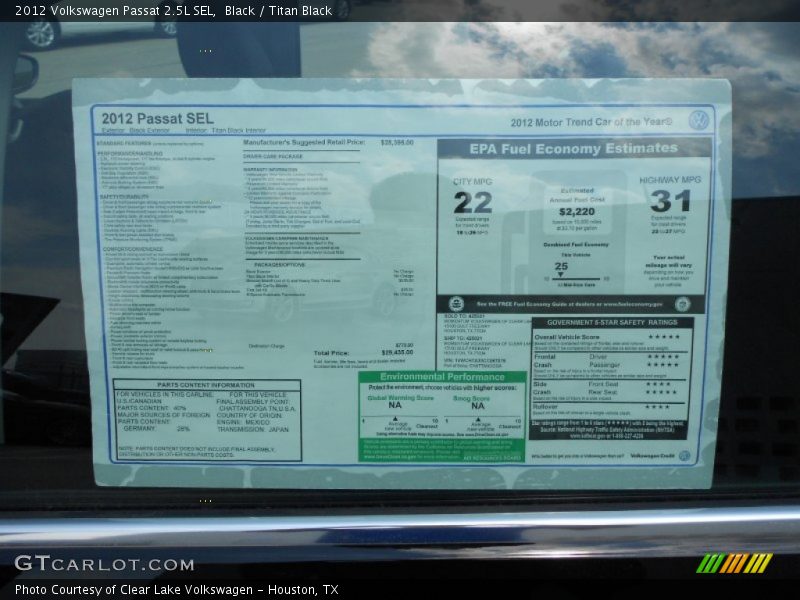Viewport: 800px width, 600px height.
Task: Click the colored stripes GTCarLot logo
Action: pyautogui.click(x=734, y=563)
